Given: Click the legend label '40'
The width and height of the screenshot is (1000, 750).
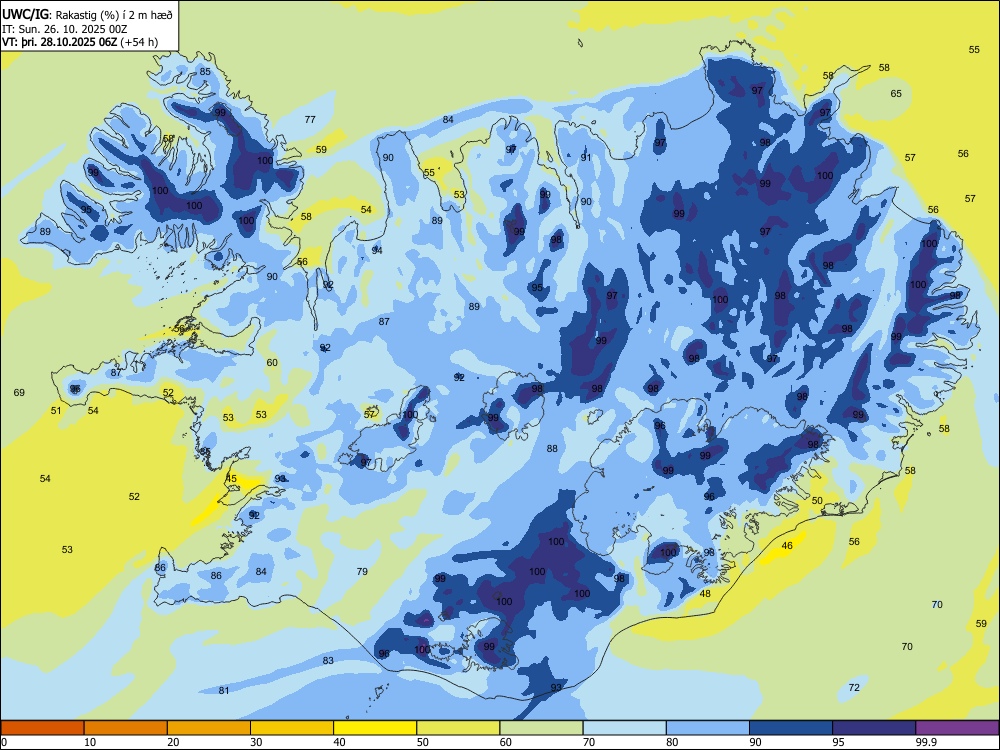Looking at the screenshot, I should (340, 742).
